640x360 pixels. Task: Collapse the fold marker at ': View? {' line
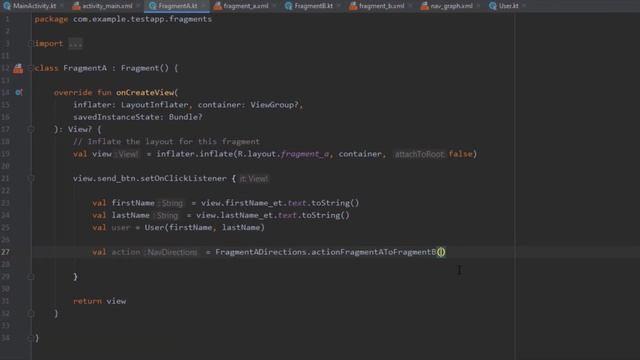coord(31,129)
